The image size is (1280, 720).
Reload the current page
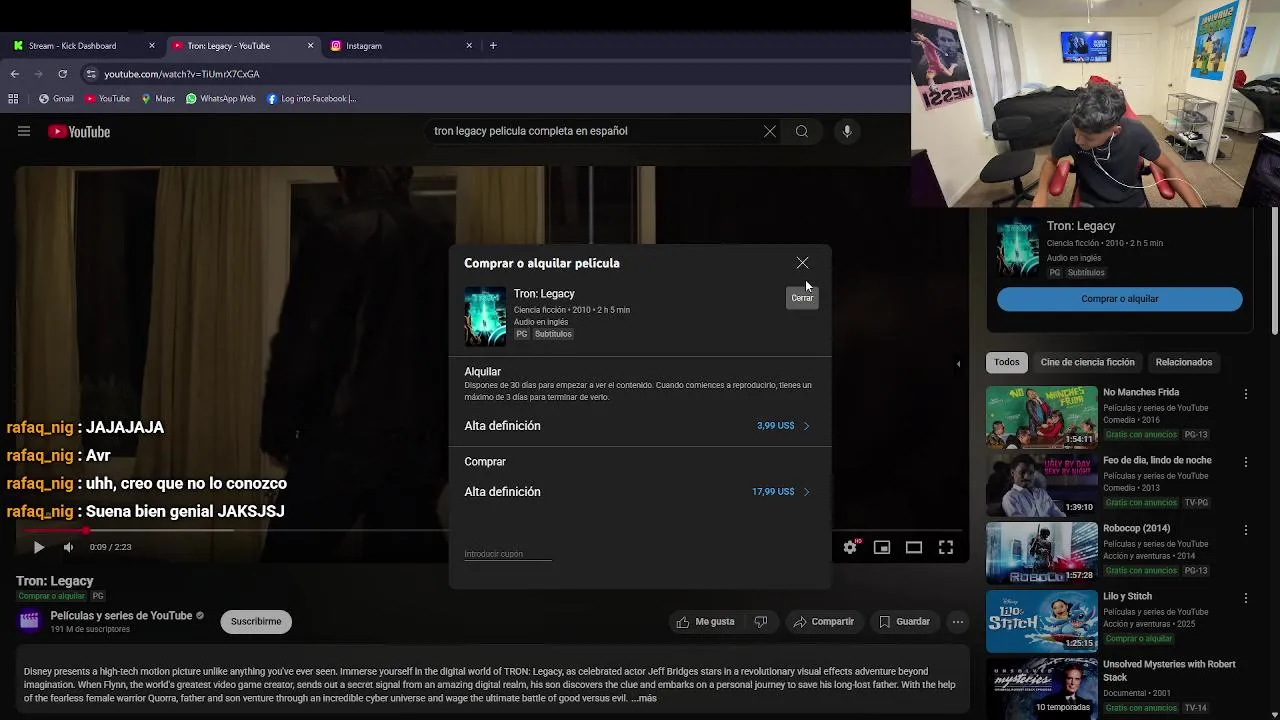tap(62, 74)
